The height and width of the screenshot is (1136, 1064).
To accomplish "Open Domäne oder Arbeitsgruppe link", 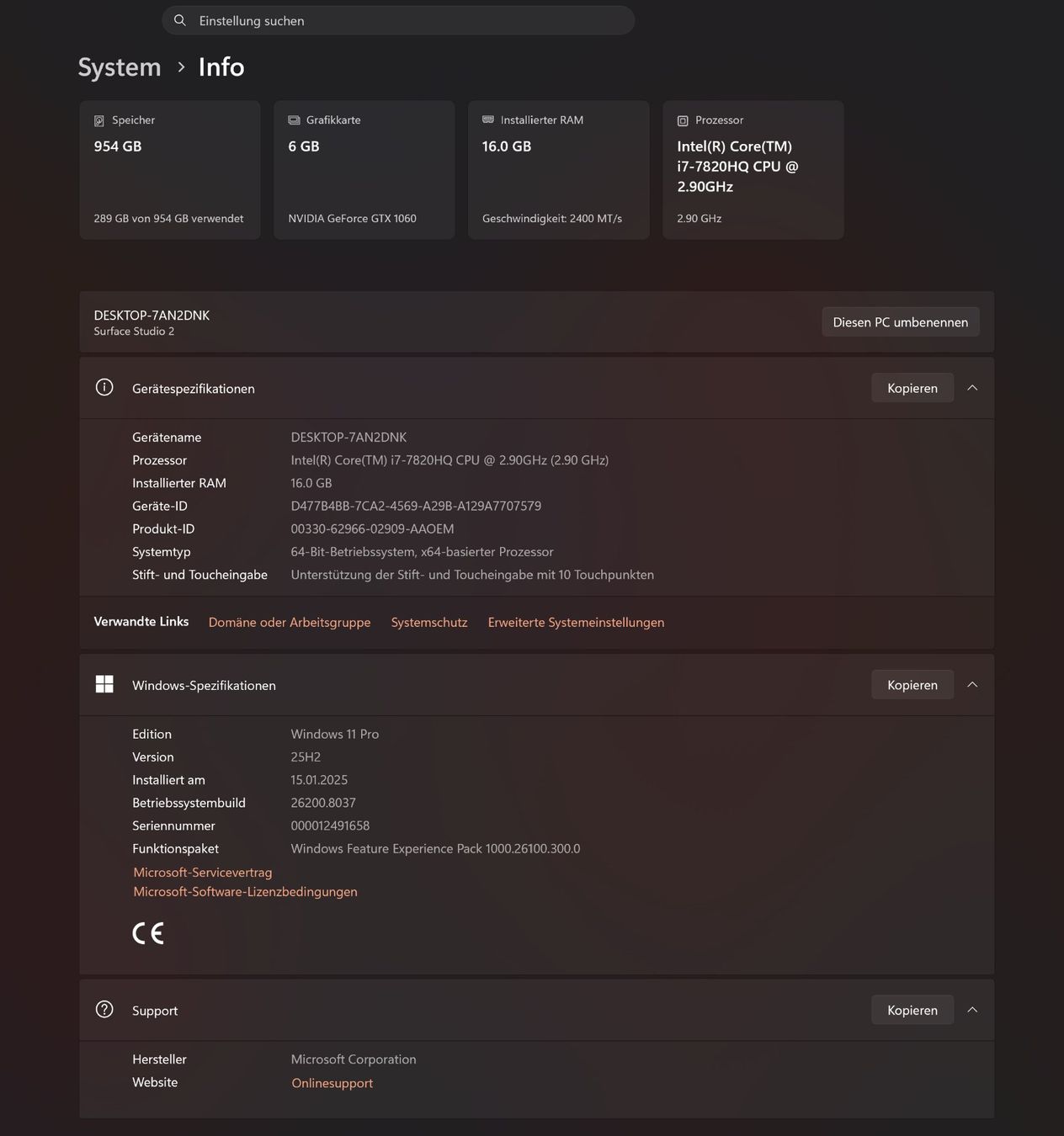I will tap(290, 622).
